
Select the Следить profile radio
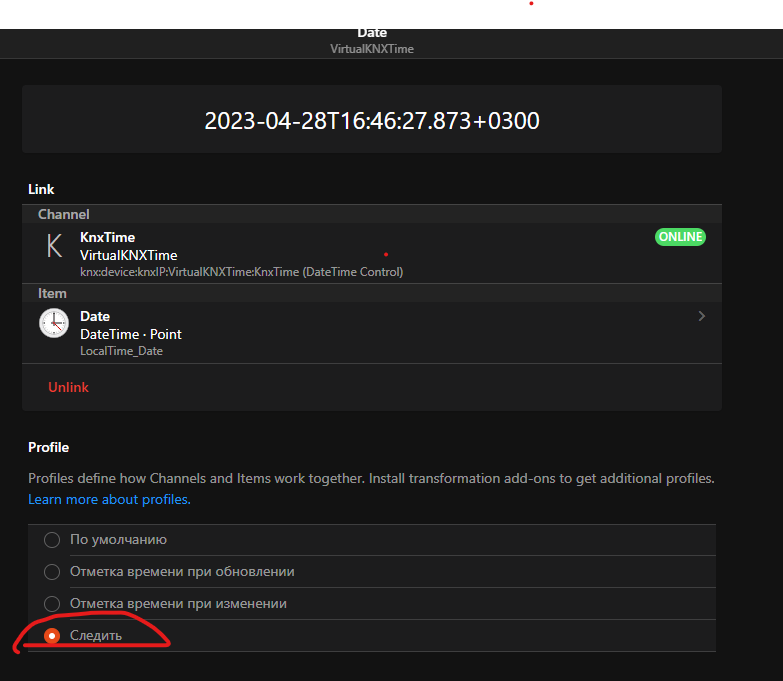coord(52,636)
